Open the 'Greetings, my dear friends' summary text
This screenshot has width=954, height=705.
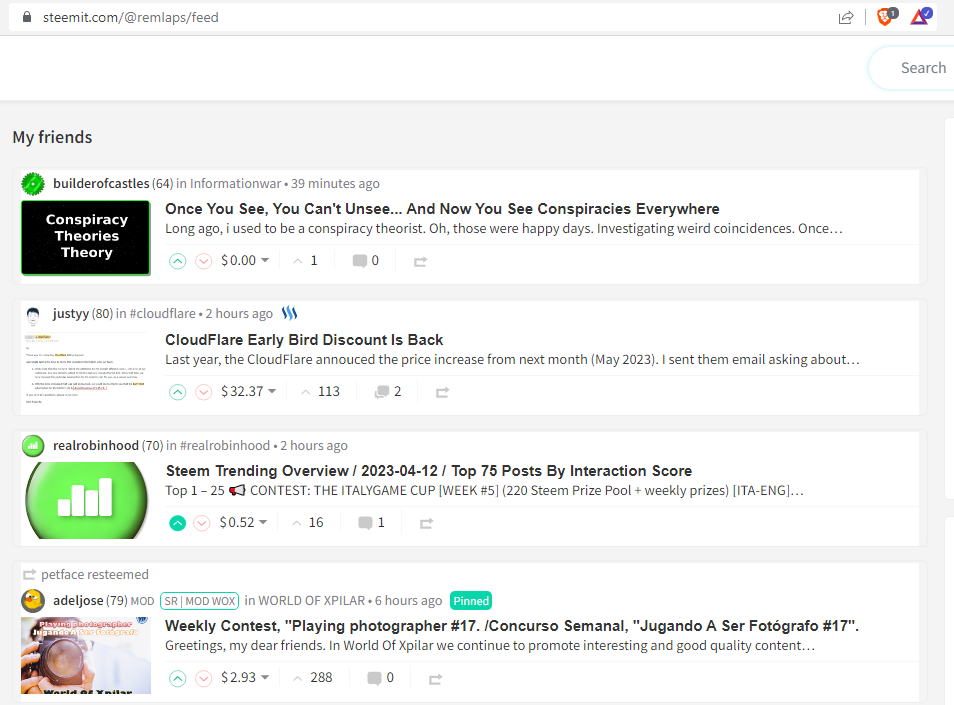490,645
